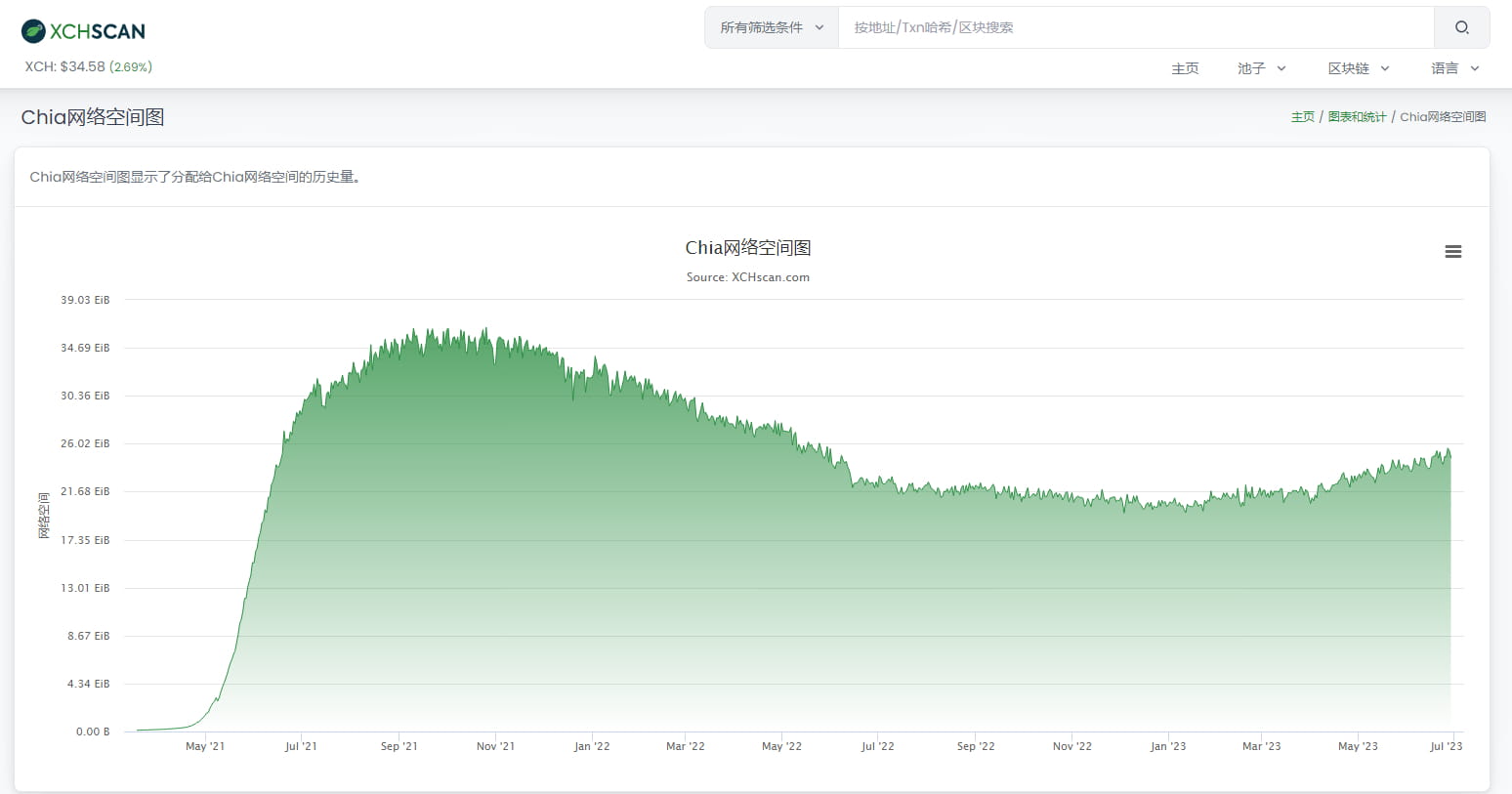Image resolution: width=1512 pixels, height=794 pixels.
Task: Expand the 池子 menu
Action: [1261, 68]
